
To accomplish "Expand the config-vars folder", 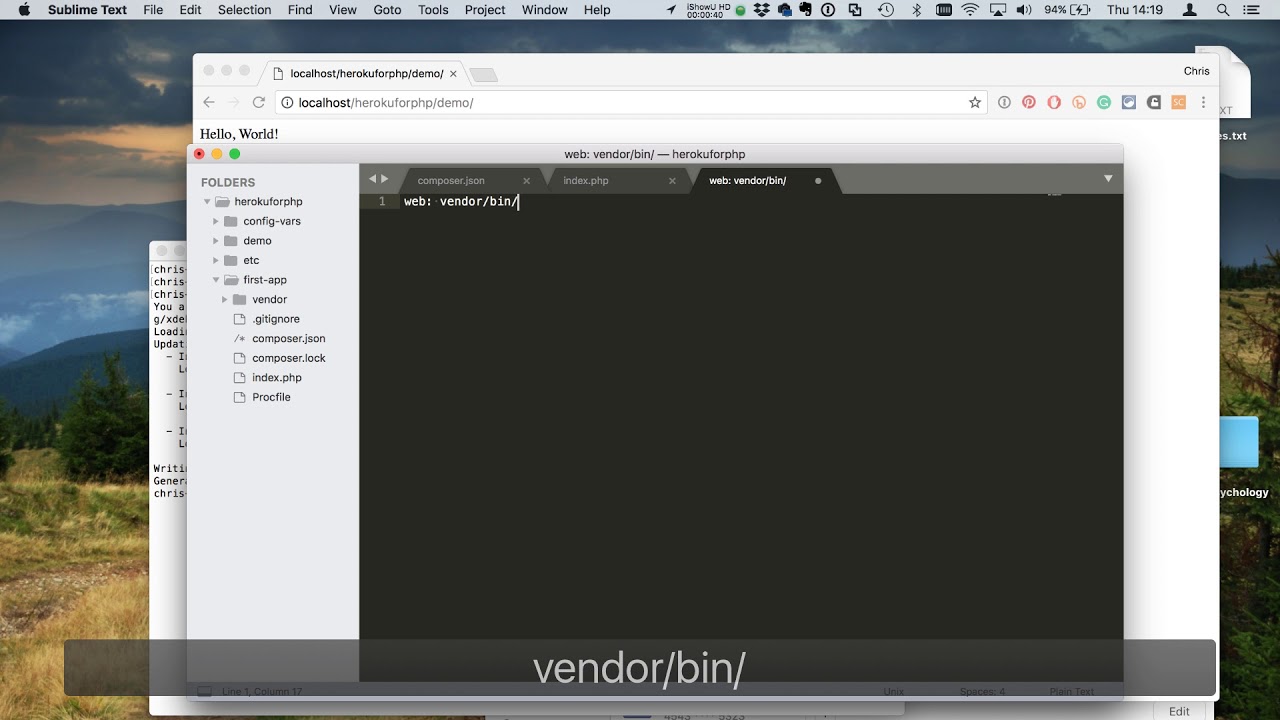I will pos(216,221).
